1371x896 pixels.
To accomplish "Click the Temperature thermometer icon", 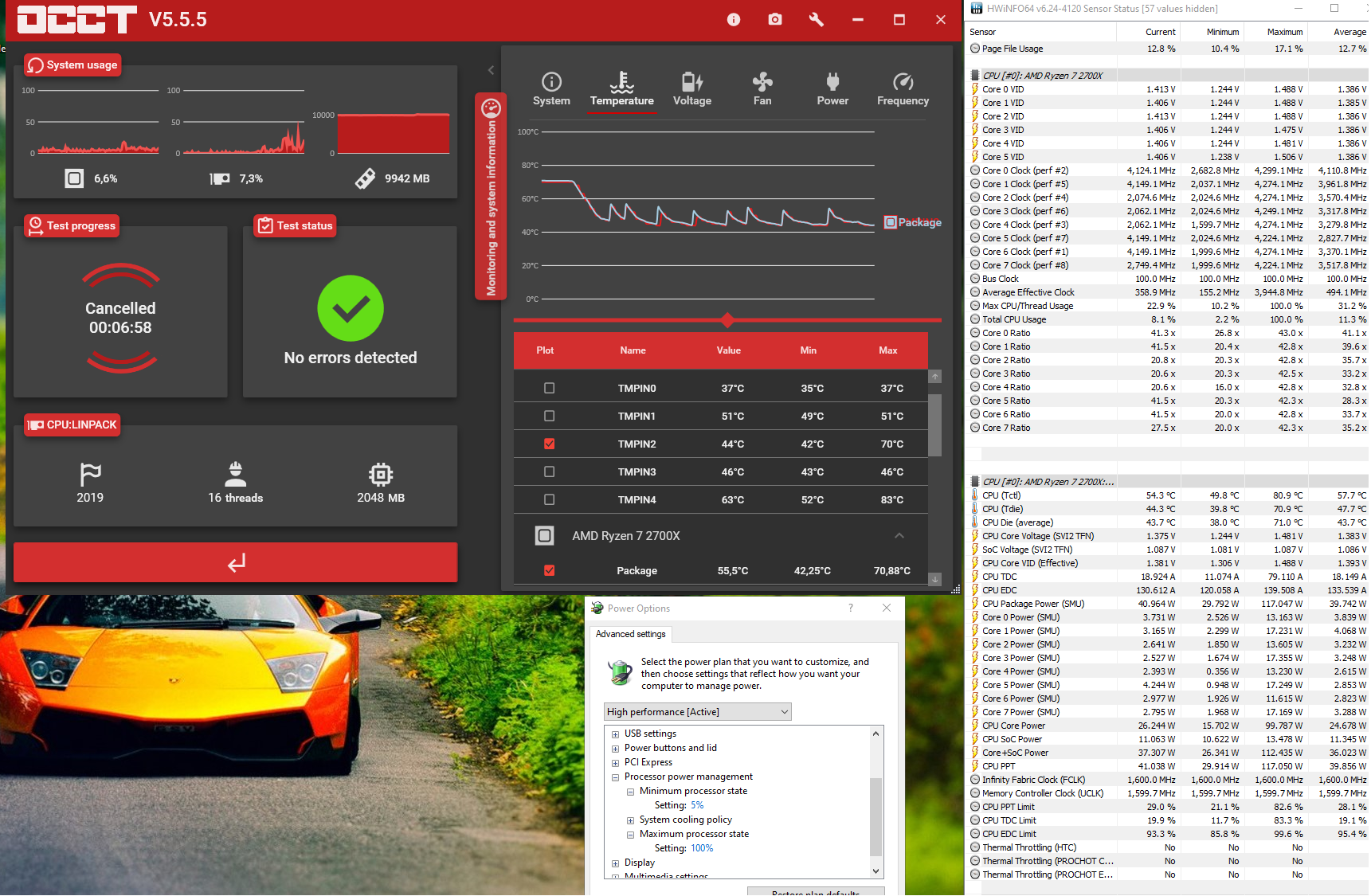I will [x=622, y=81].
